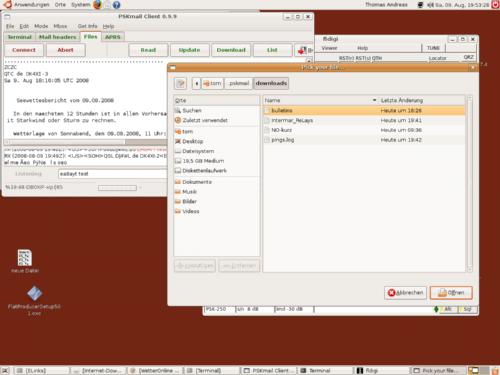Click the blue Help icon in top panel

coord(116,5)
